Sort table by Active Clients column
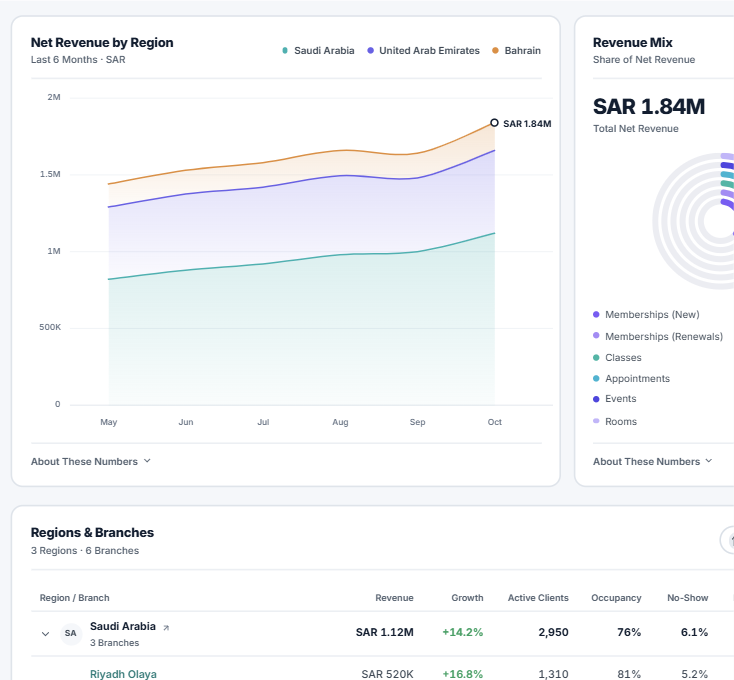 pyautogui.click(x=538, y=598)
